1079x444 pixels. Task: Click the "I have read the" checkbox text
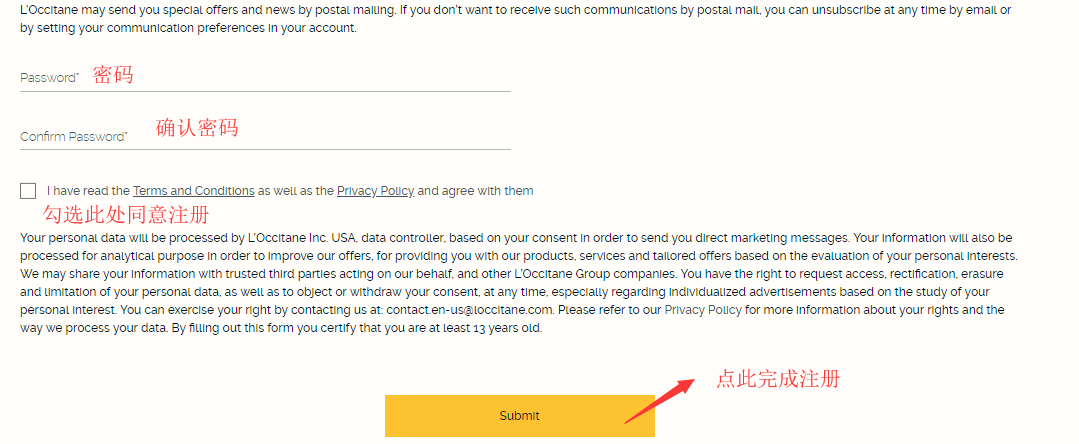coord(88,191)
